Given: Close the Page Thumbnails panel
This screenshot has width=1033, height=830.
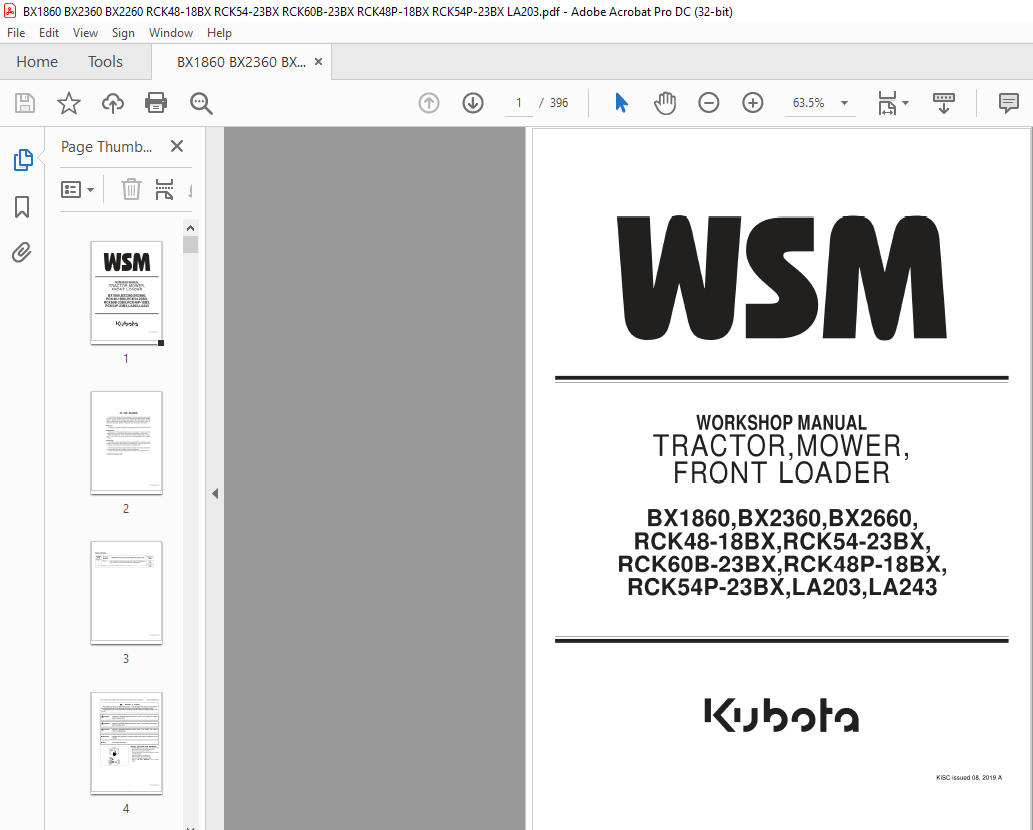Looking at the screenshot, I should [177, 146].
